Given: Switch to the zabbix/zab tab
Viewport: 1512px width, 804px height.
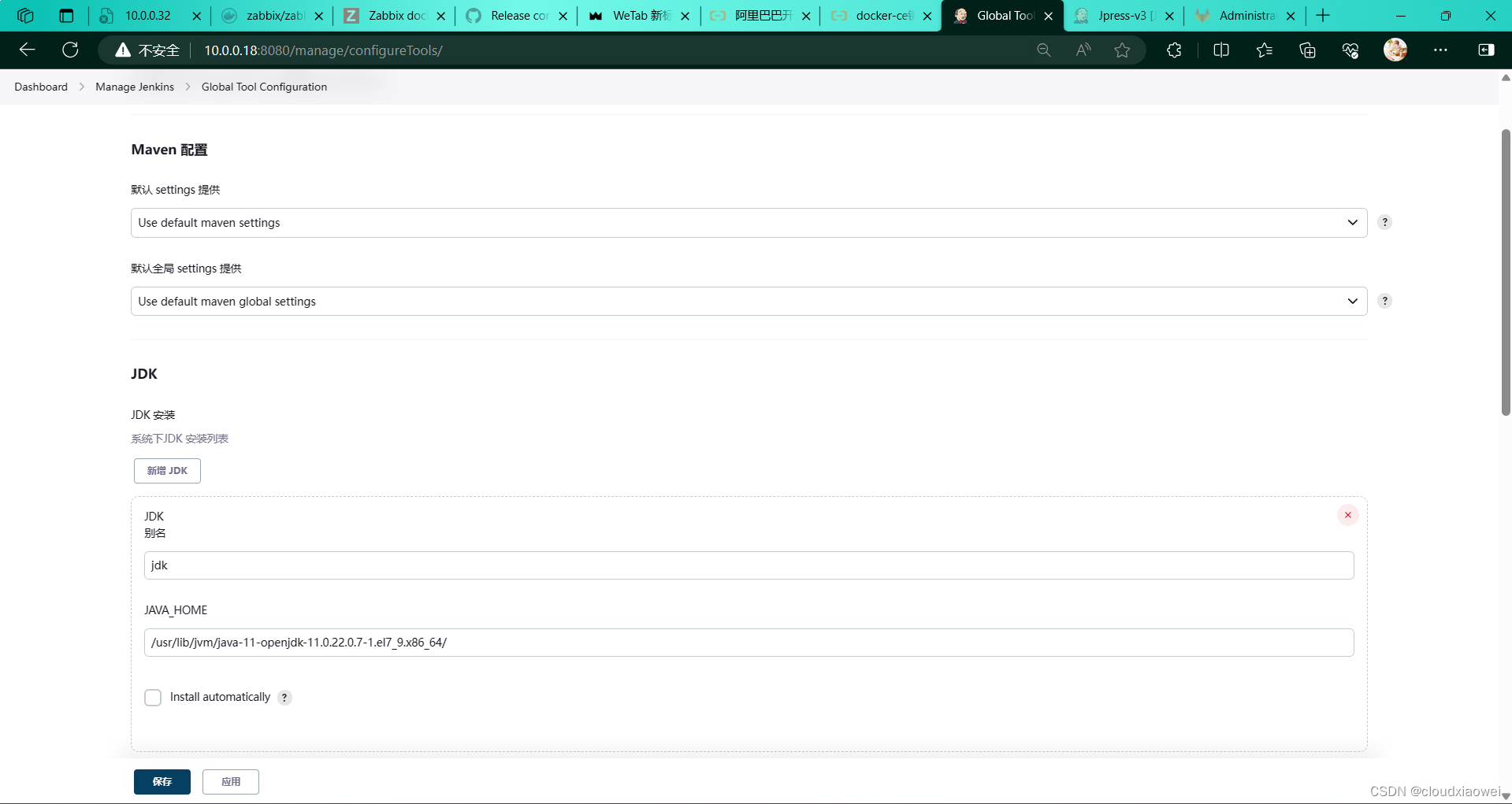Looking at the screenshot, I should [x=272, y=16].
